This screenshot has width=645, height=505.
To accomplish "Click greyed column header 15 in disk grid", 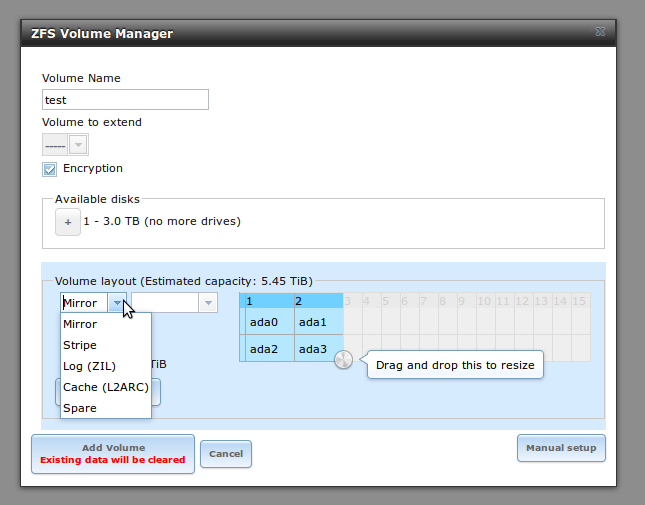I will coord(579,301).
